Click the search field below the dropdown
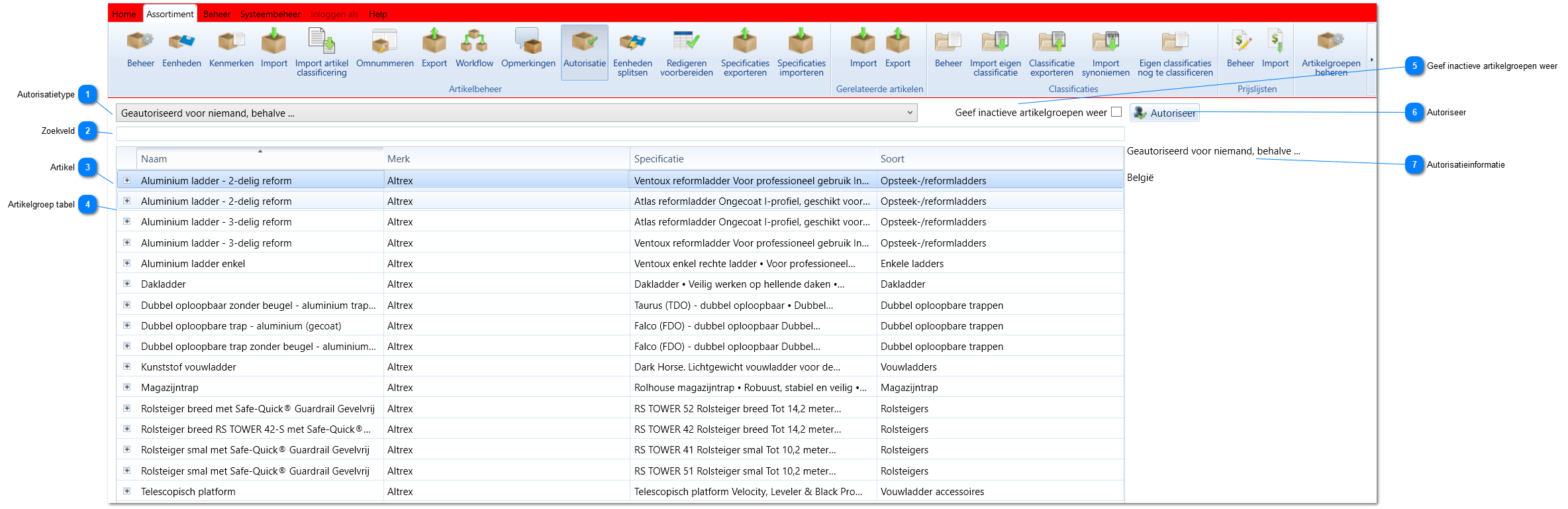Screen dimensions: 1568x509 pos(620,134)
